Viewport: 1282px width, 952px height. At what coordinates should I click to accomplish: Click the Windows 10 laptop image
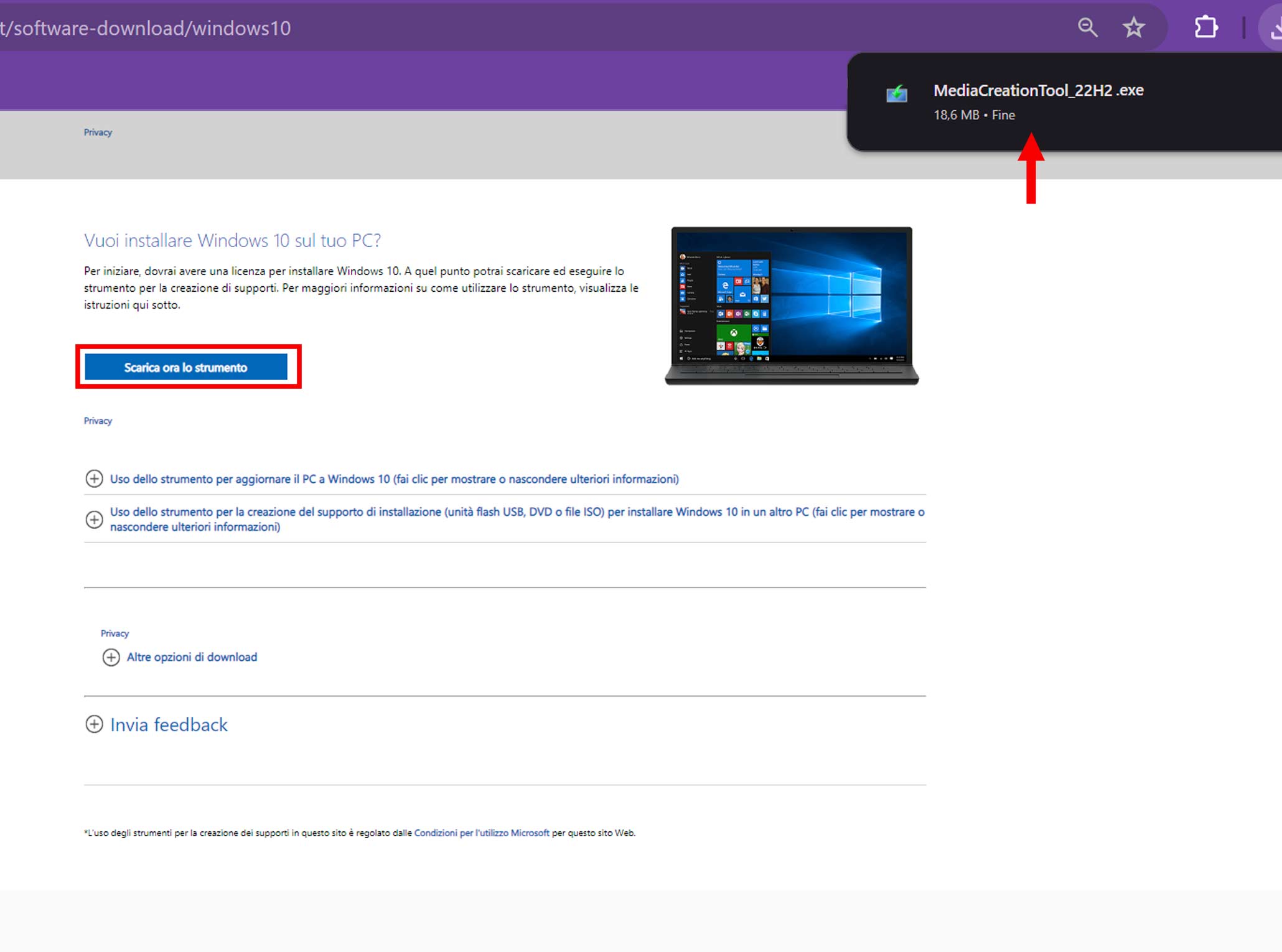pos(792,306)
